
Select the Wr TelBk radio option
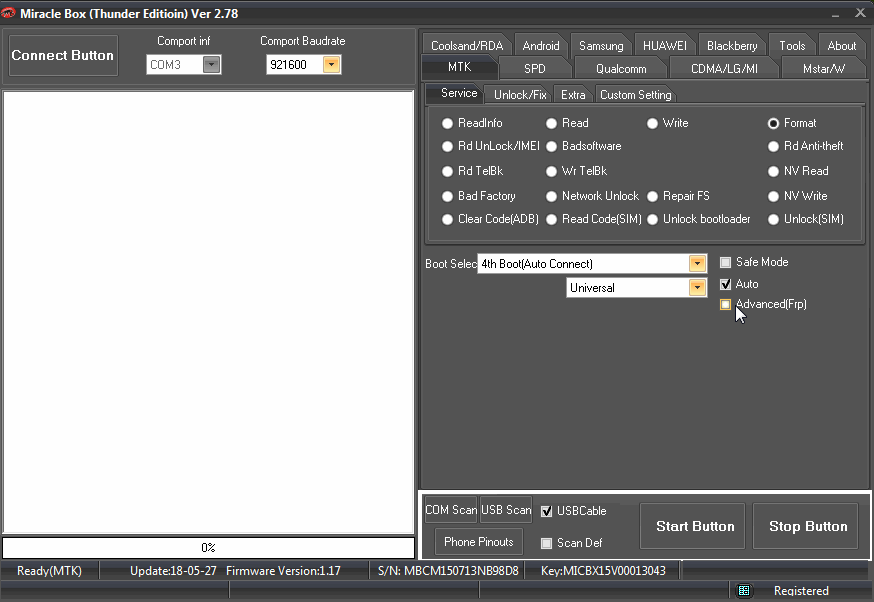click(x=551, y=171)
